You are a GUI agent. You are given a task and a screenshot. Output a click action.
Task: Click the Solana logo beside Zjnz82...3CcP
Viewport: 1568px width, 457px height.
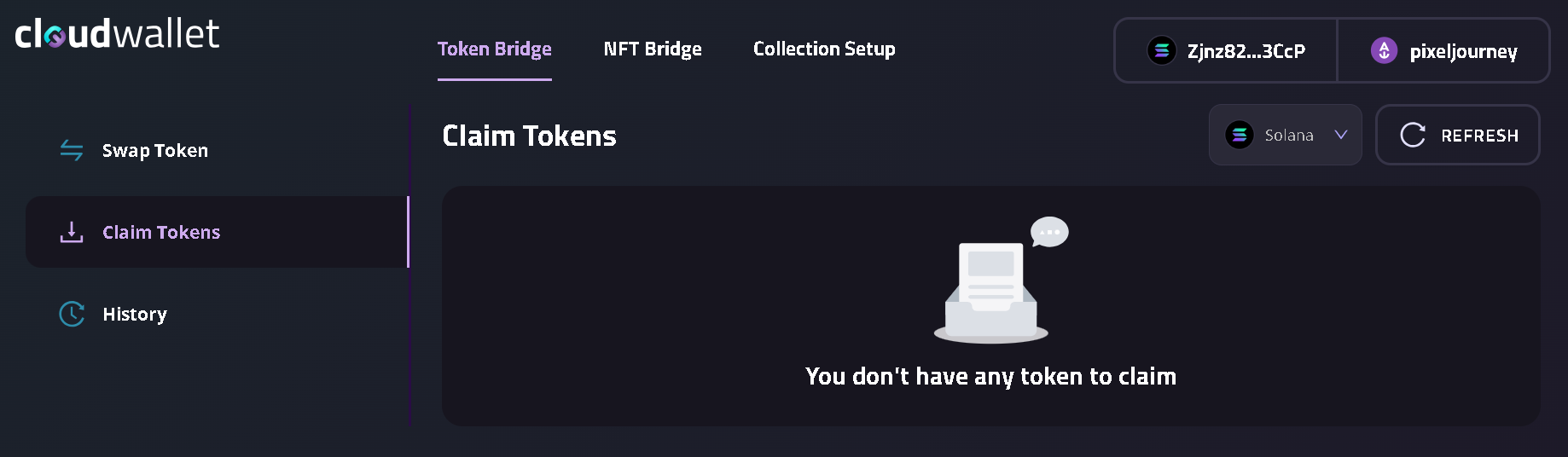click(x=1161, y=51)
